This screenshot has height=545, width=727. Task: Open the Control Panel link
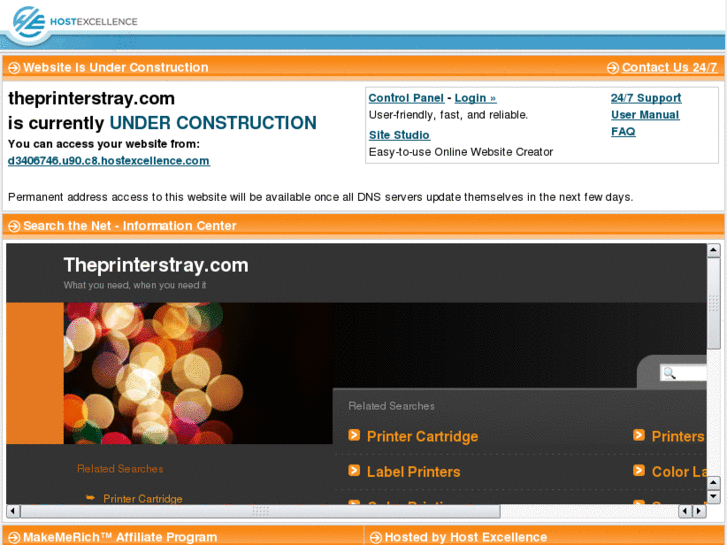[406, 98]
